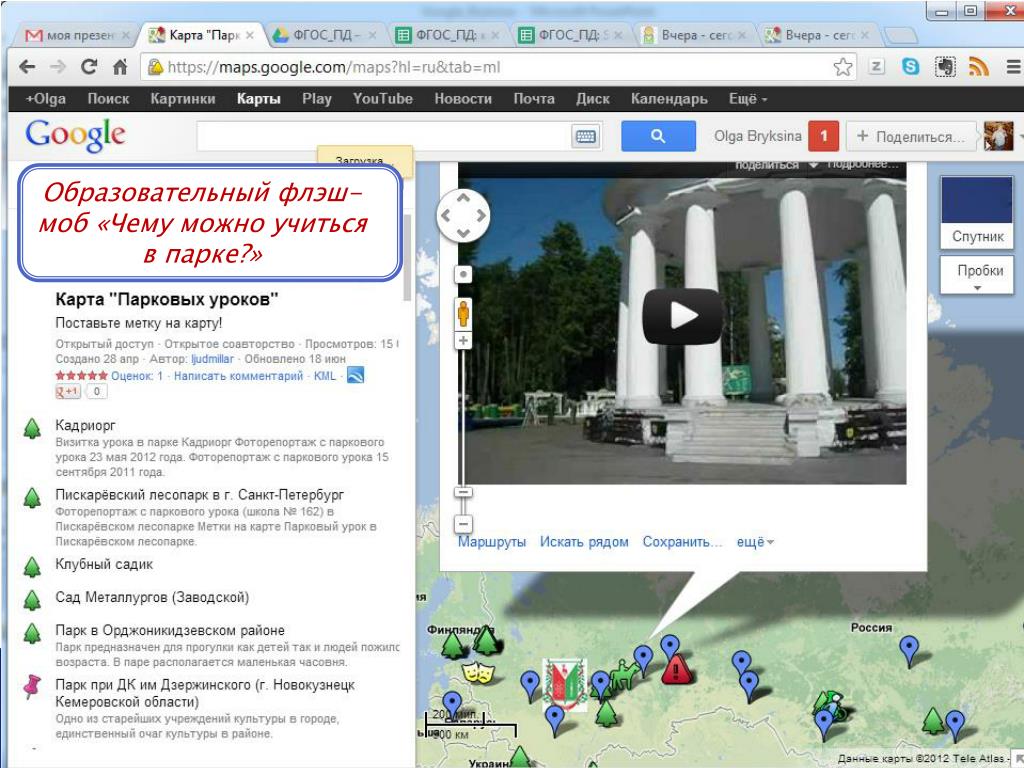
Task: Open Play in the Google bar
Action: click(317, 99)
